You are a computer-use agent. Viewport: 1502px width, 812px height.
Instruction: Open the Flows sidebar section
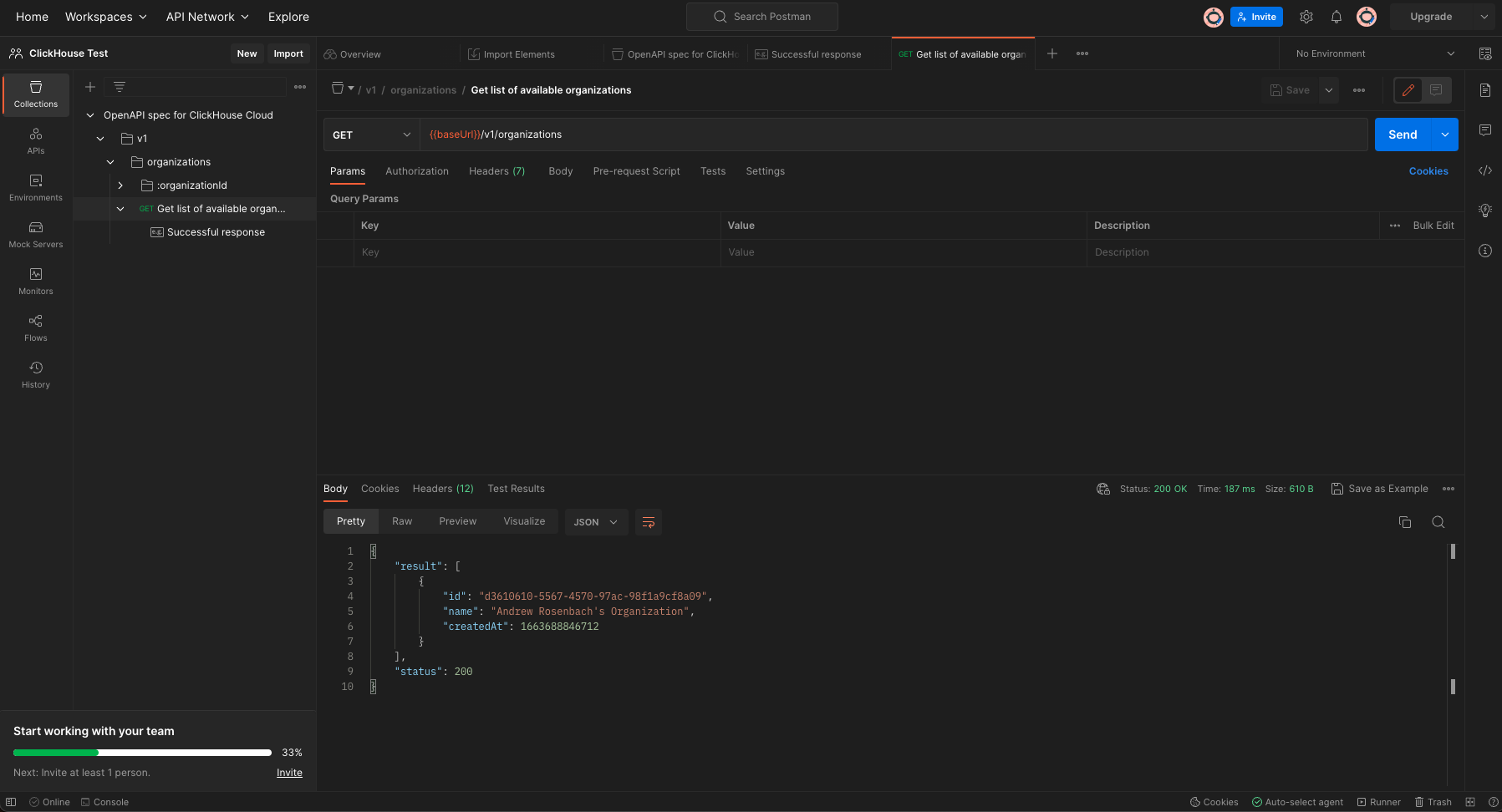coord(36,327)
